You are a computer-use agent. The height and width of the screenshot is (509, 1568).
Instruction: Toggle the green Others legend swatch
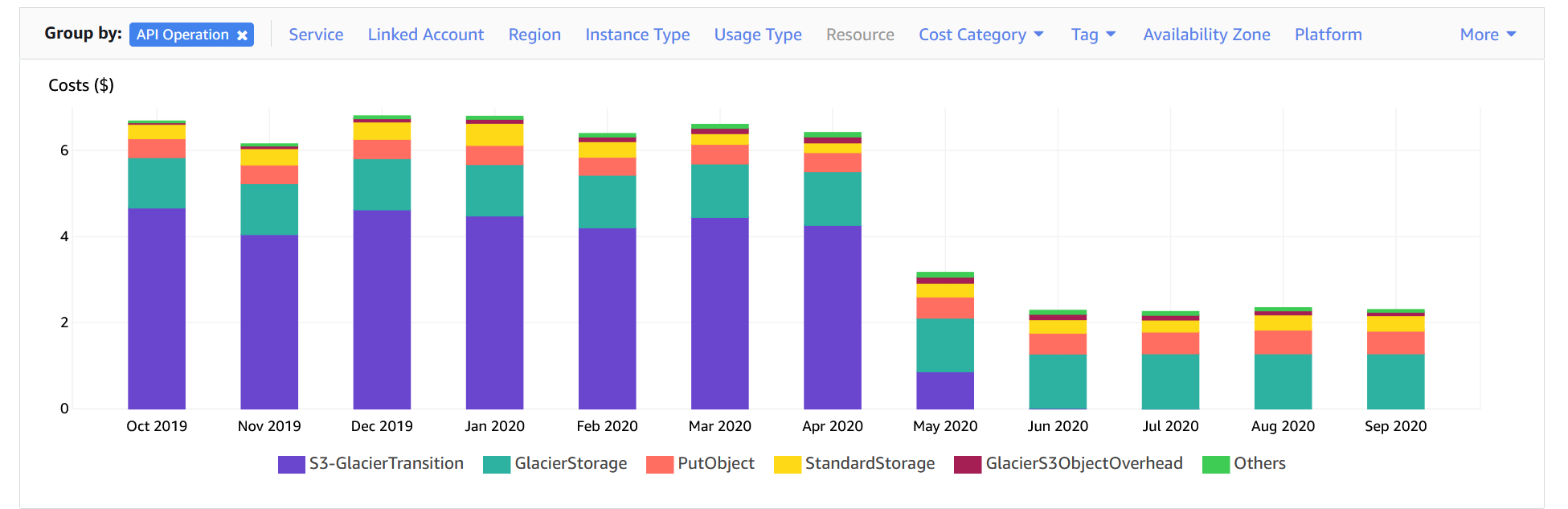1215,464
